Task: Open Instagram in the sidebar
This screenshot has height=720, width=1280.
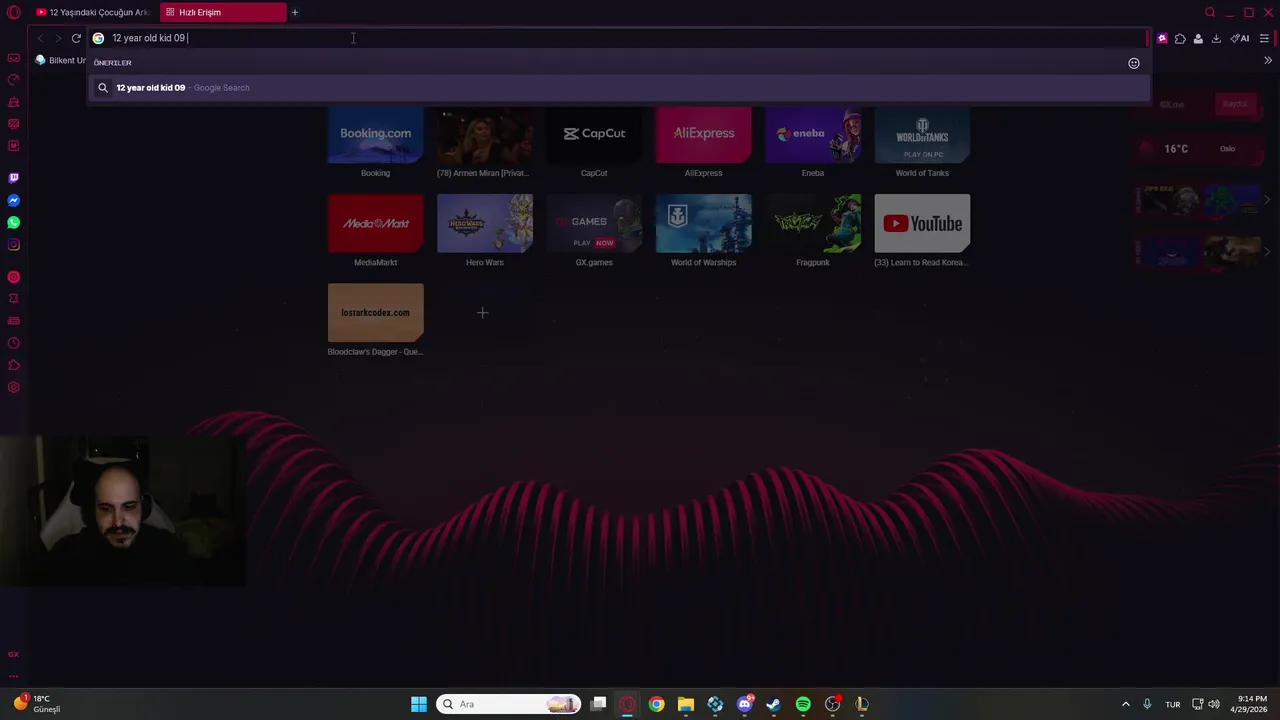Action: pos(14,244)
